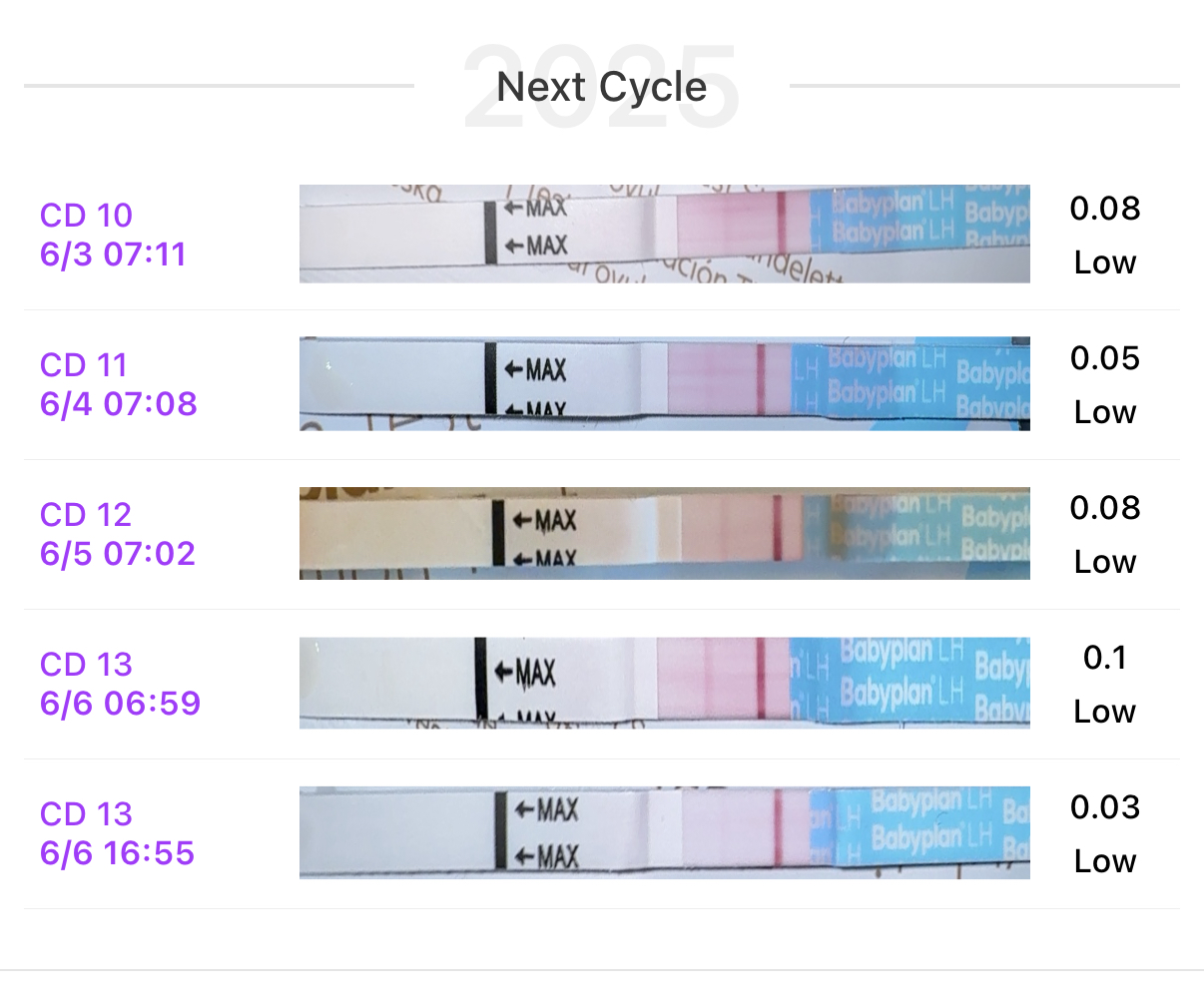Open the CD 10 test strip photo
Screen dimensions: 1204x1005
point(664,234)
